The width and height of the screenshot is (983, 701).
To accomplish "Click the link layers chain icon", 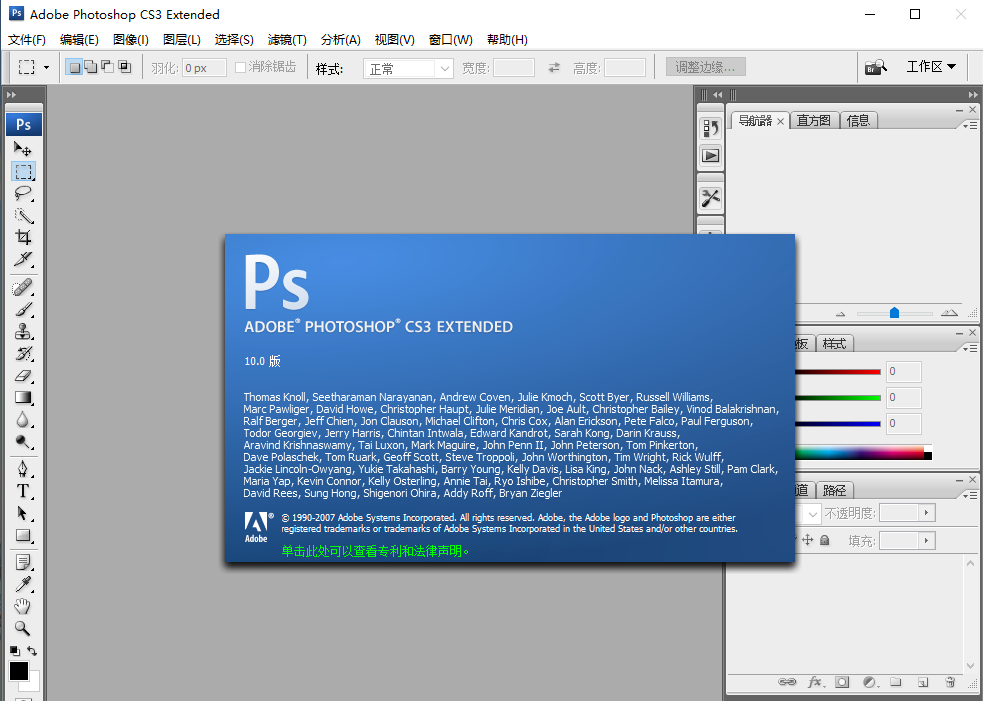I will (x=787, y=682).
